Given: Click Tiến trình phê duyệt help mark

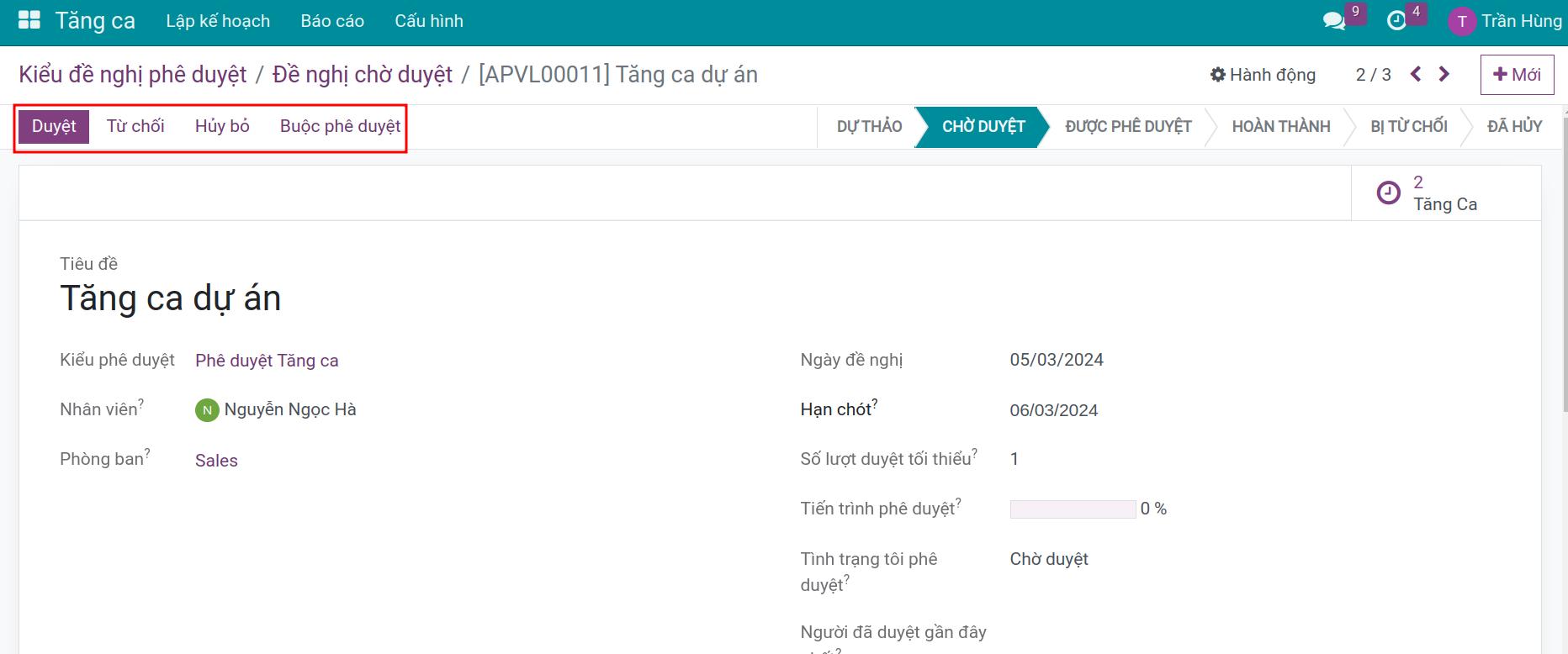Looking at the screenshot, I should tap(958, 502).
